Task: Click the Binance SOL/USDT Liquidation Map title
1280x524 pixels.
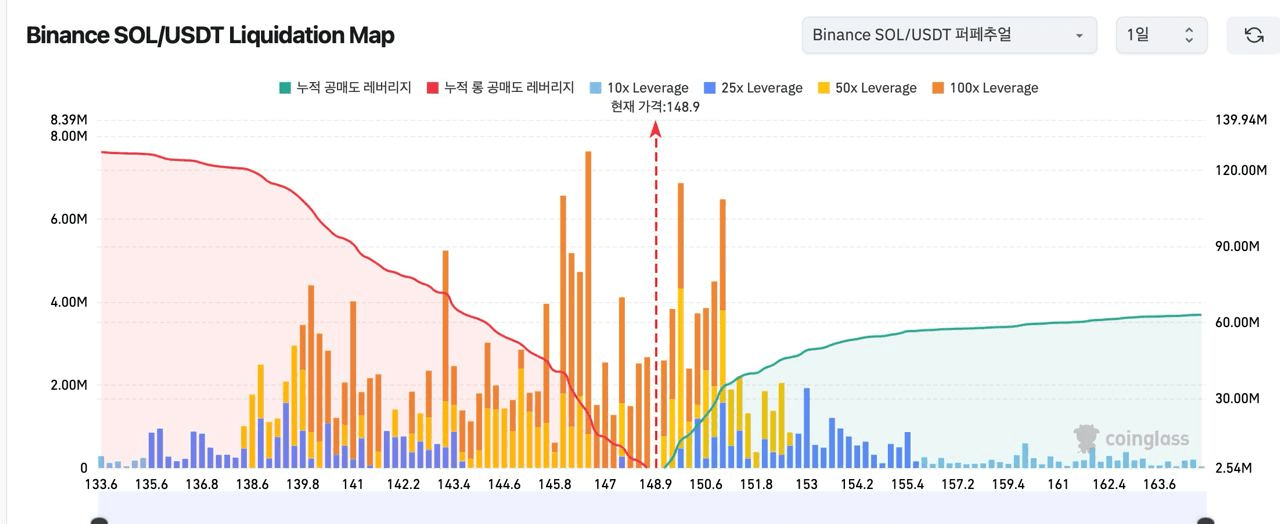Action: 210,35
